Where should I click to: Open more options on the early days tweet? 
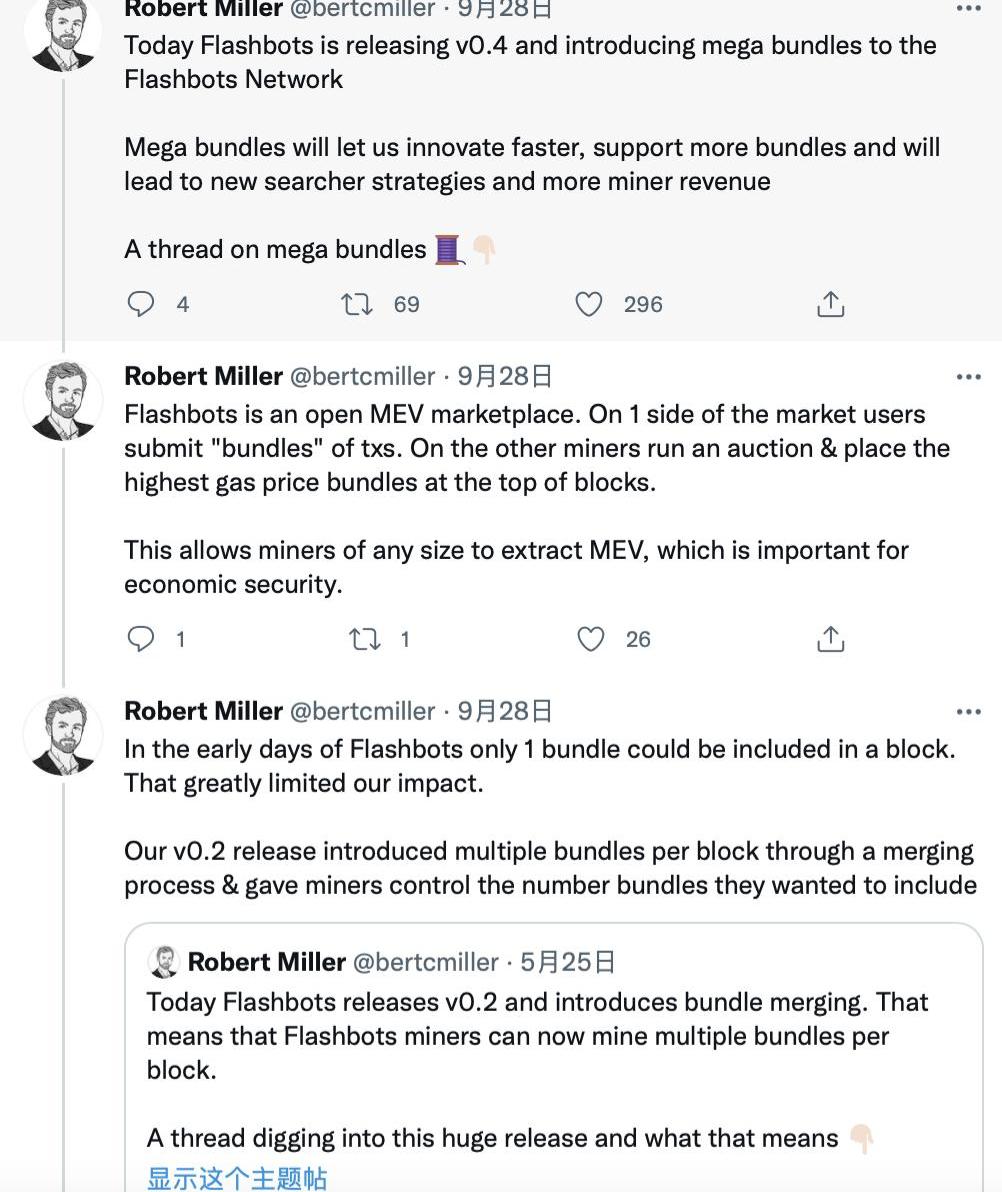click(968, 712)
